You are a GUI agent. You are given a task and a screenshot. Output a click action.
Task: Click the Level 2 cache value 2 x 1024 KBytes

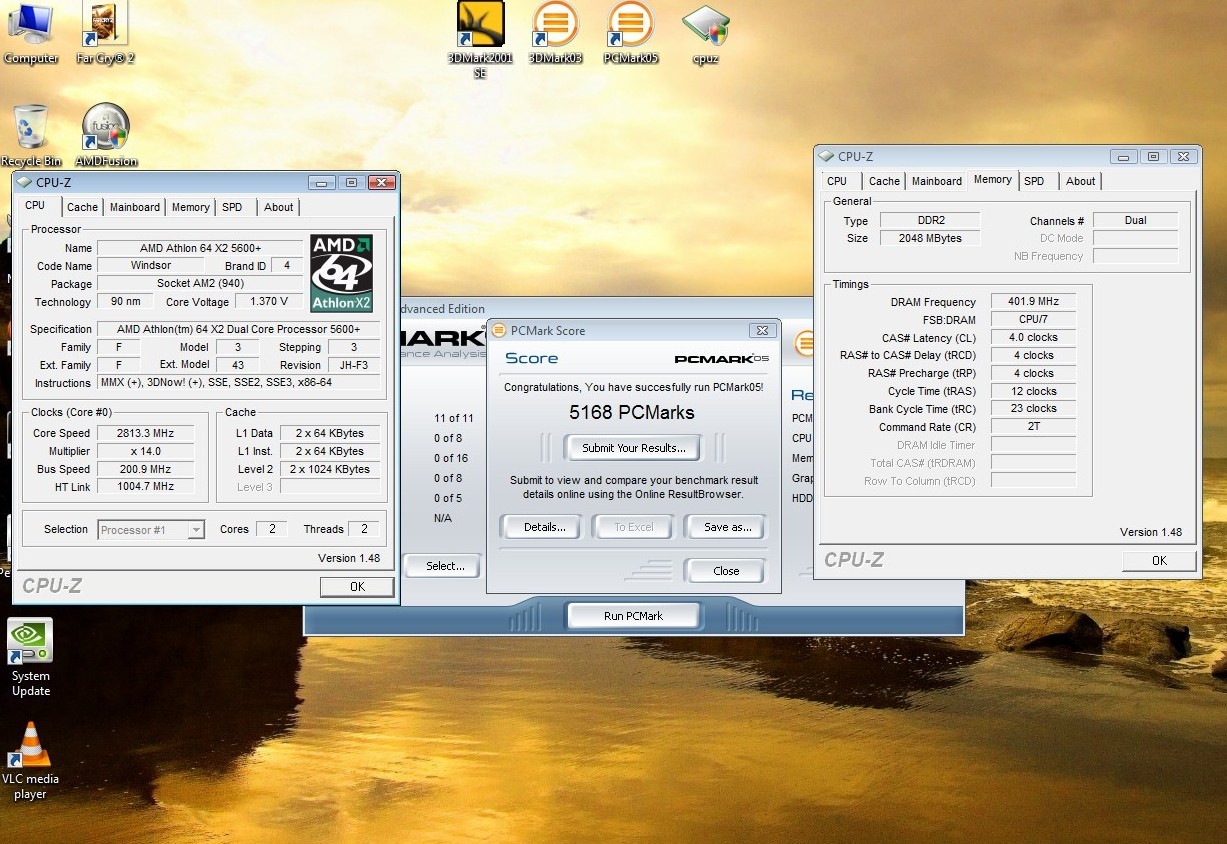point(332,469)
